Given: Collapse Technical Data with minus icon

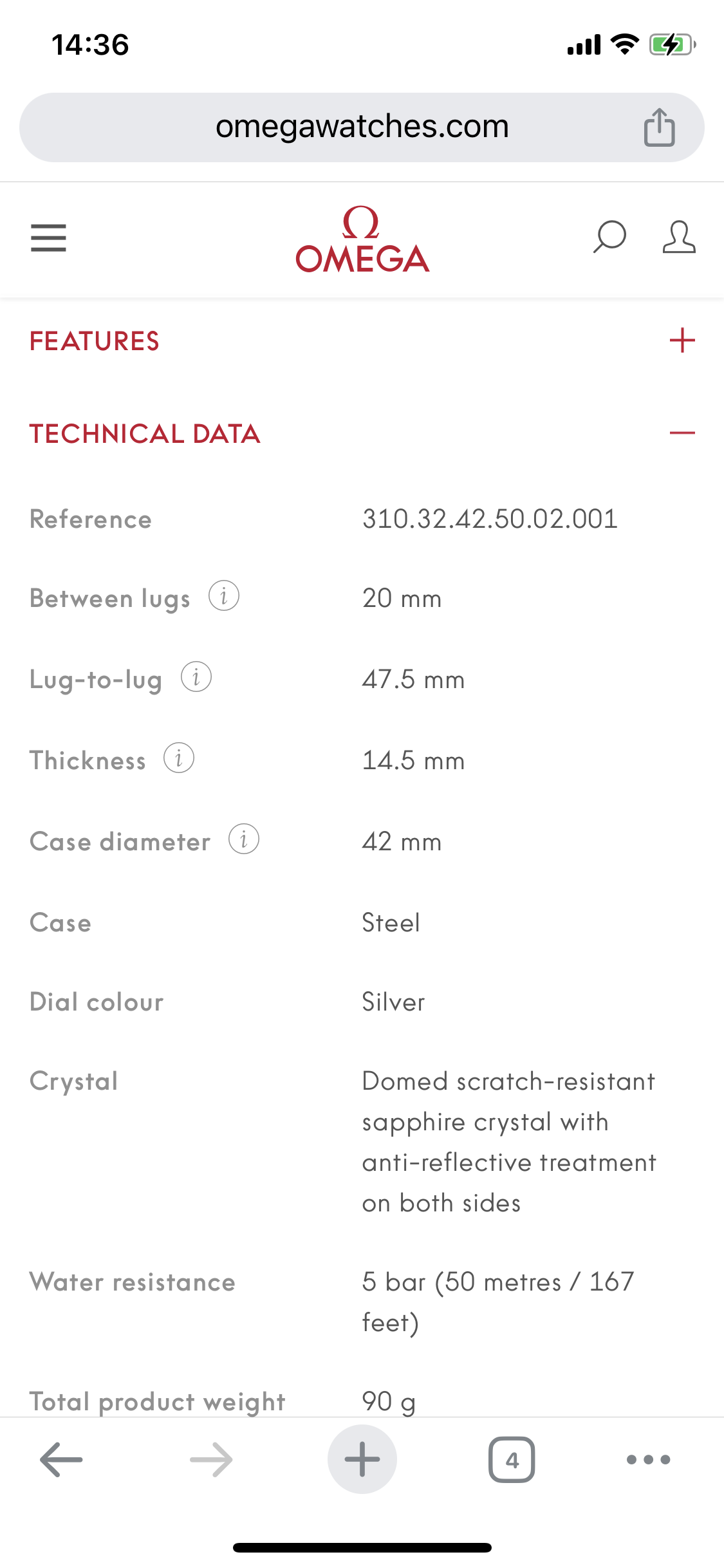Looking at the screenshot, I should pos(682,433).
